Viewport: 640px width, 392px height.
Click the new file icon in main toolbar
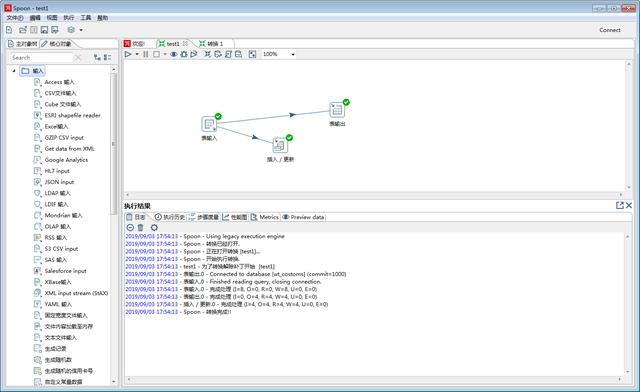[9, 30]
